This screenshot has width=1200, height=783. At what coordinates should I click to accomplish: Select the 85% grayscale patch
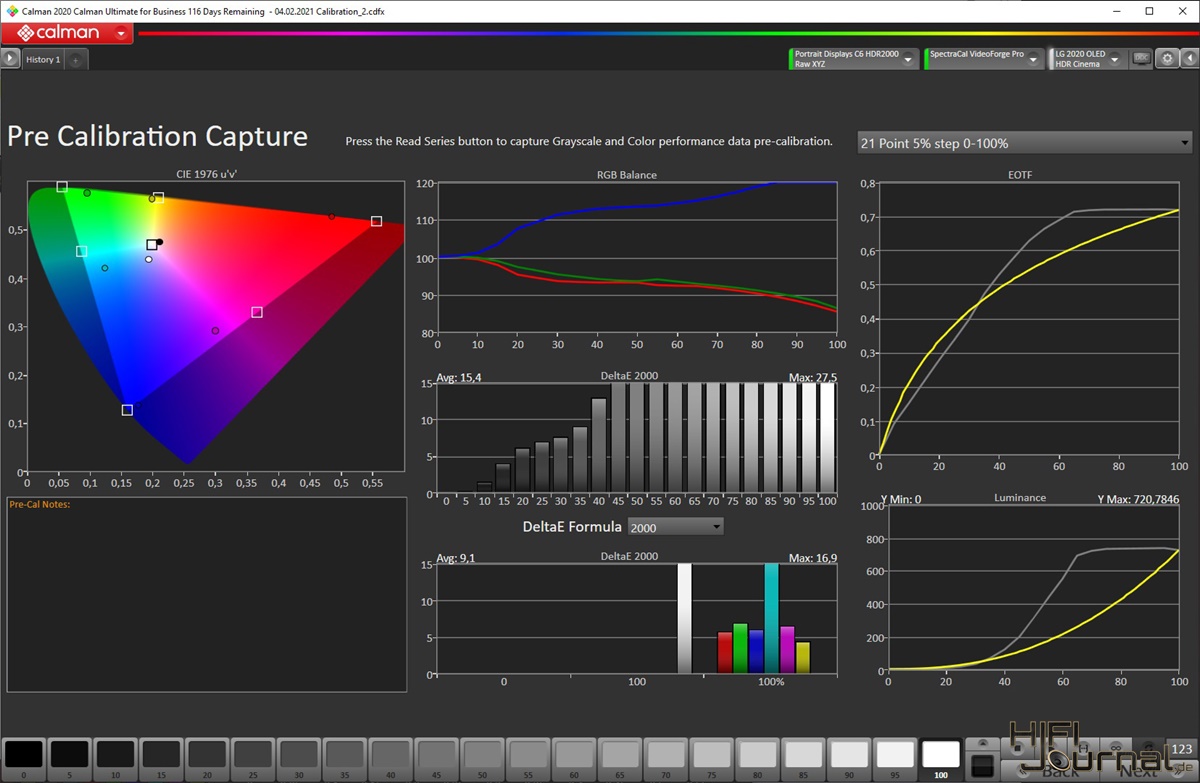click(803, 759)
